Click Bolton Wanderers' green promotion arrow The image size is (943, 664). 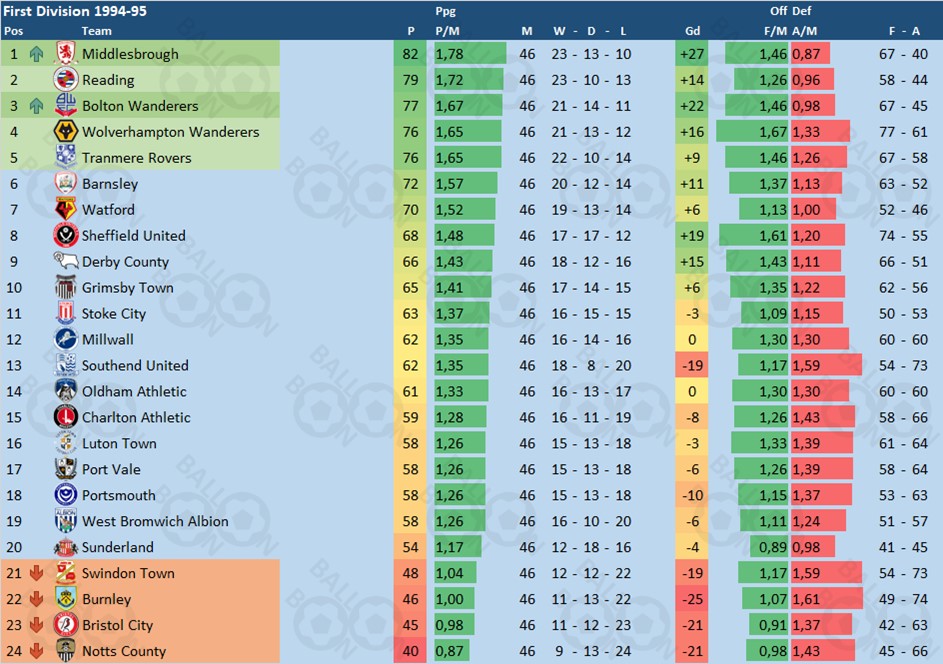point(36,106)
